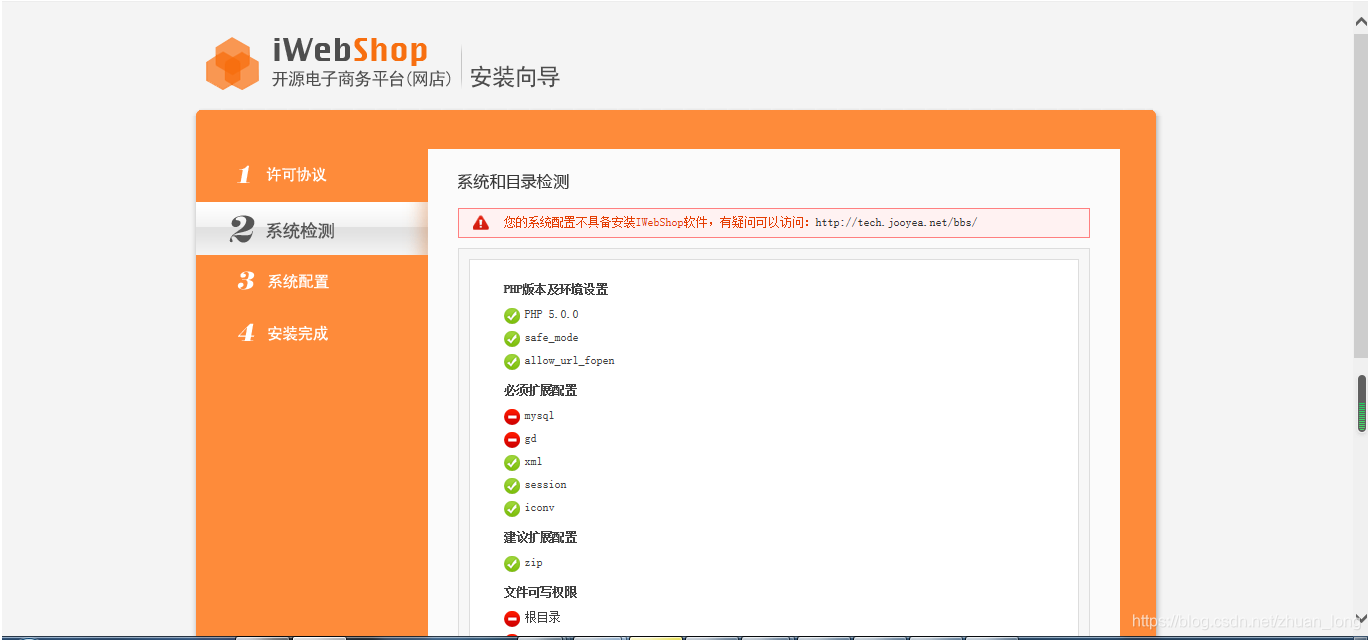Click the green check beside allow_url_fopen
The image size is (1370, 640).
tap(512, 361)
